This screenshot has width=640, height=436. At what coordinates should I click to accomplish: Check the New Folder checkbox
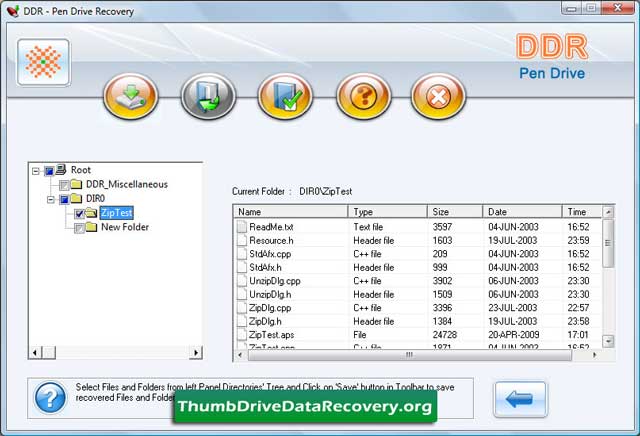79,228
